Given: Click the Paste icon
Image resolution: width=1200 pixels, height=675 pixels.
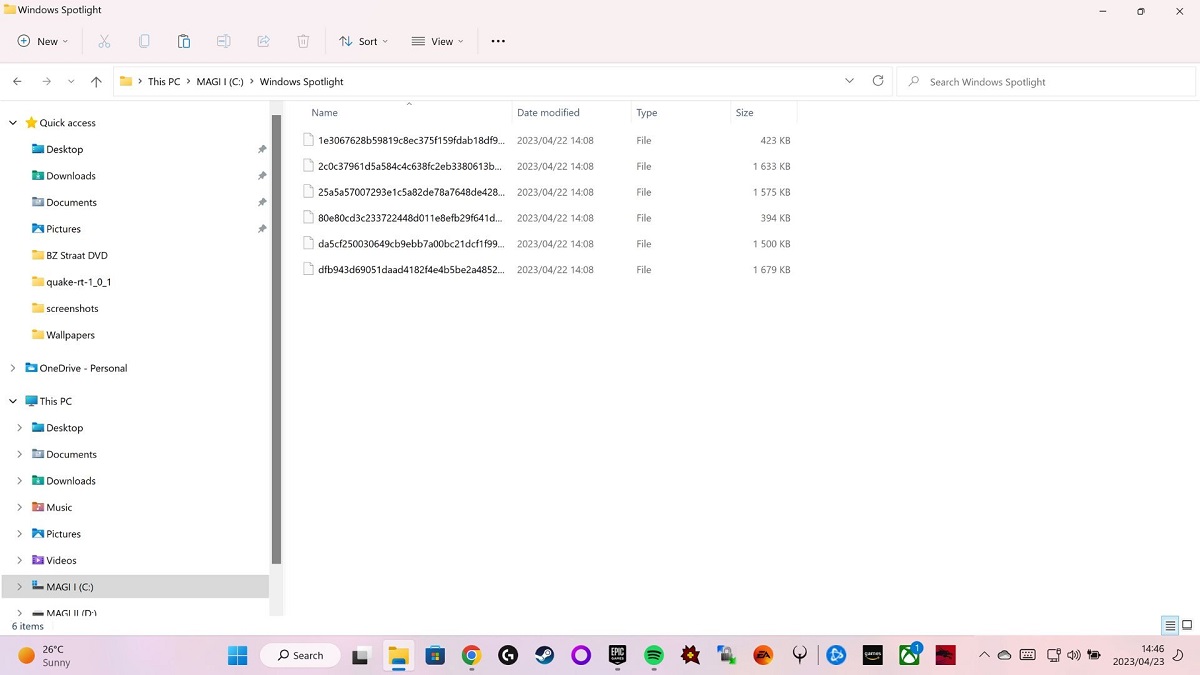Looking at the screenshot, I should tap(183, 41).
